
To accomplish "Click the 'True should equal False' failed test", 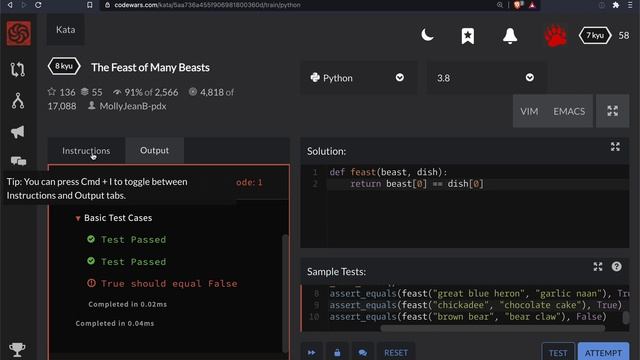I will [162, 283].
